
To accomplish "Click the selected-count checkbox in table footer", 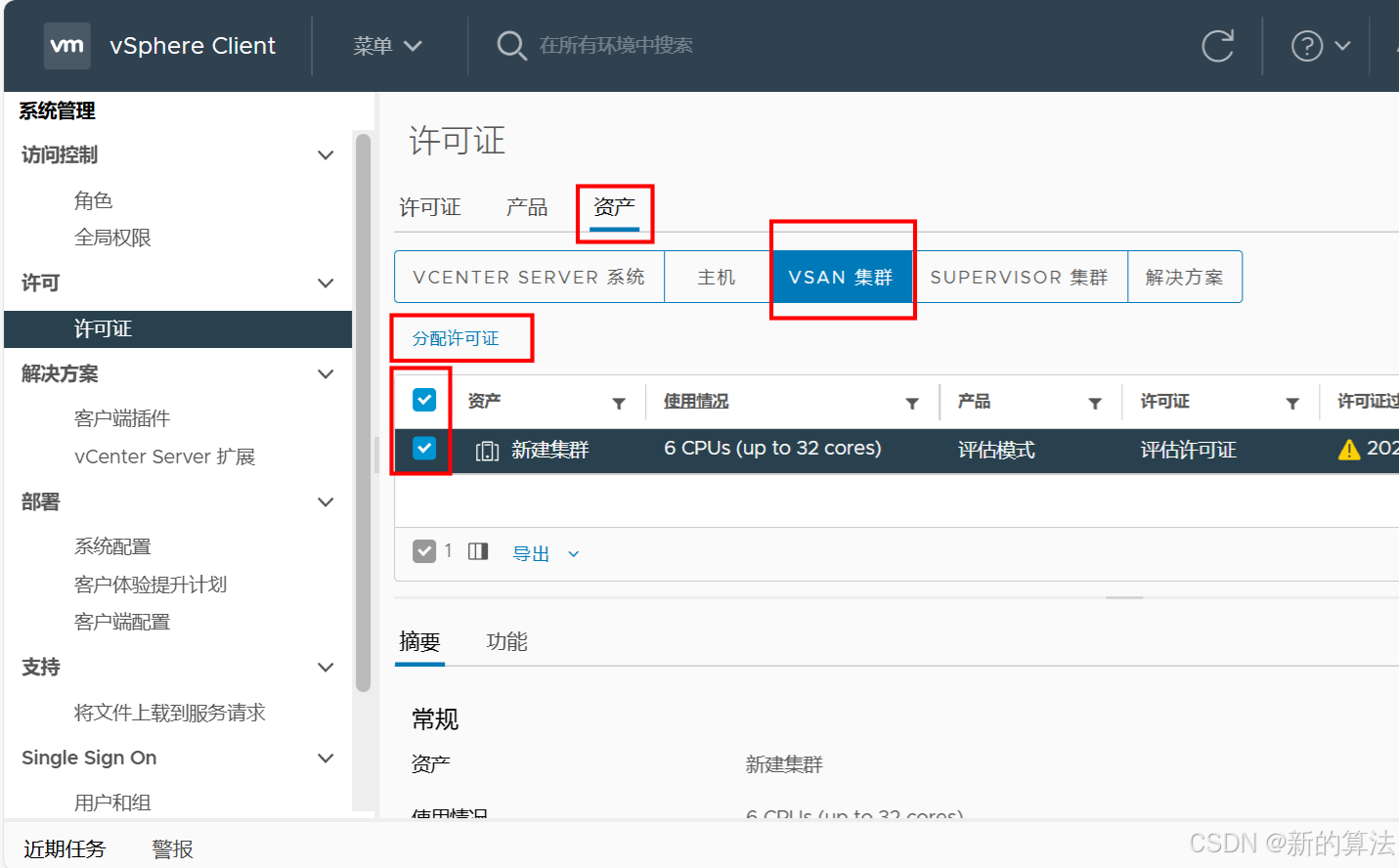I will pos(424,551).
